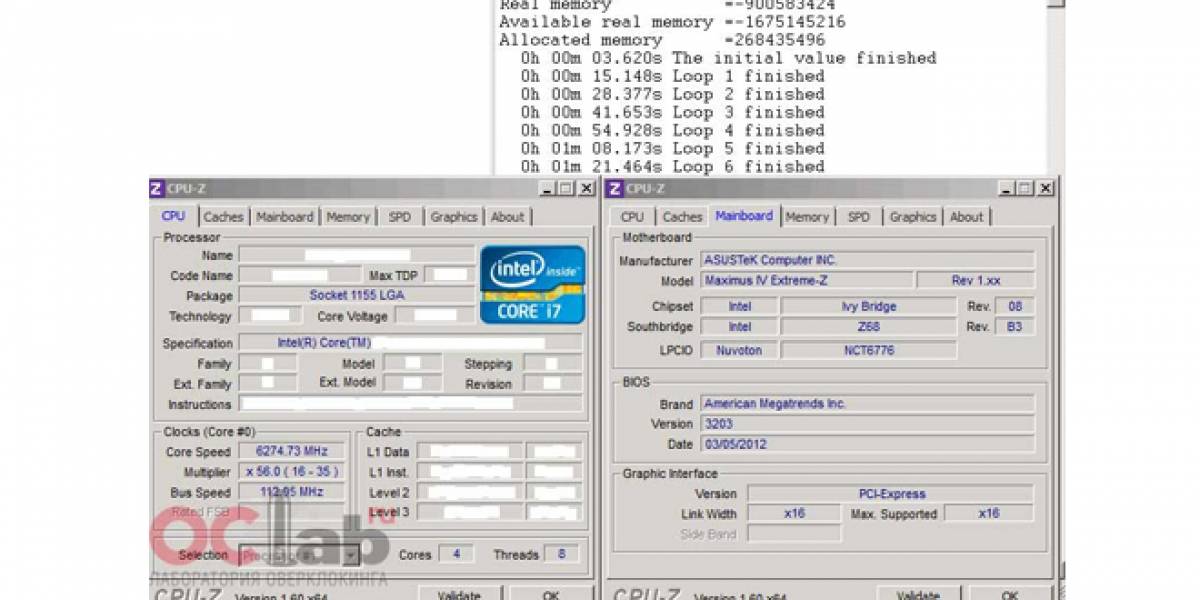The width and height of the screenshot is (1200, 600).
Task: Click the Rev 1.xx model revision field
Action: [x=977, y=281]
